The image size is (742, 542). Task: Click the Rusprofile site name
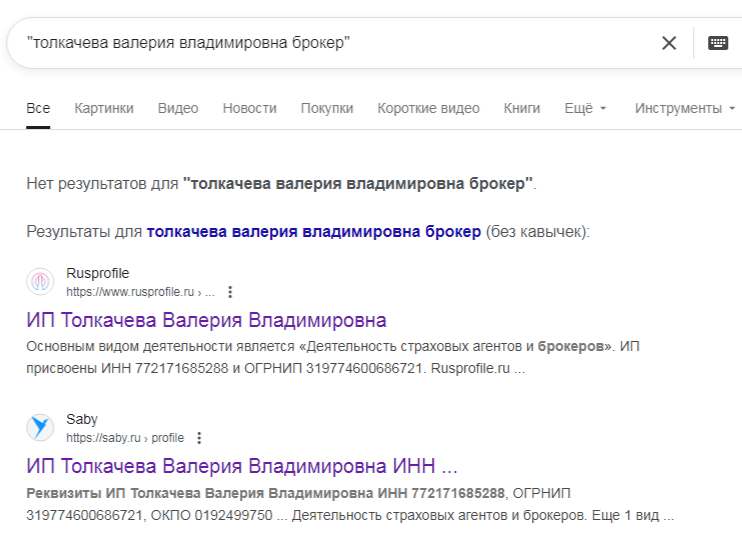pos(97,273)
